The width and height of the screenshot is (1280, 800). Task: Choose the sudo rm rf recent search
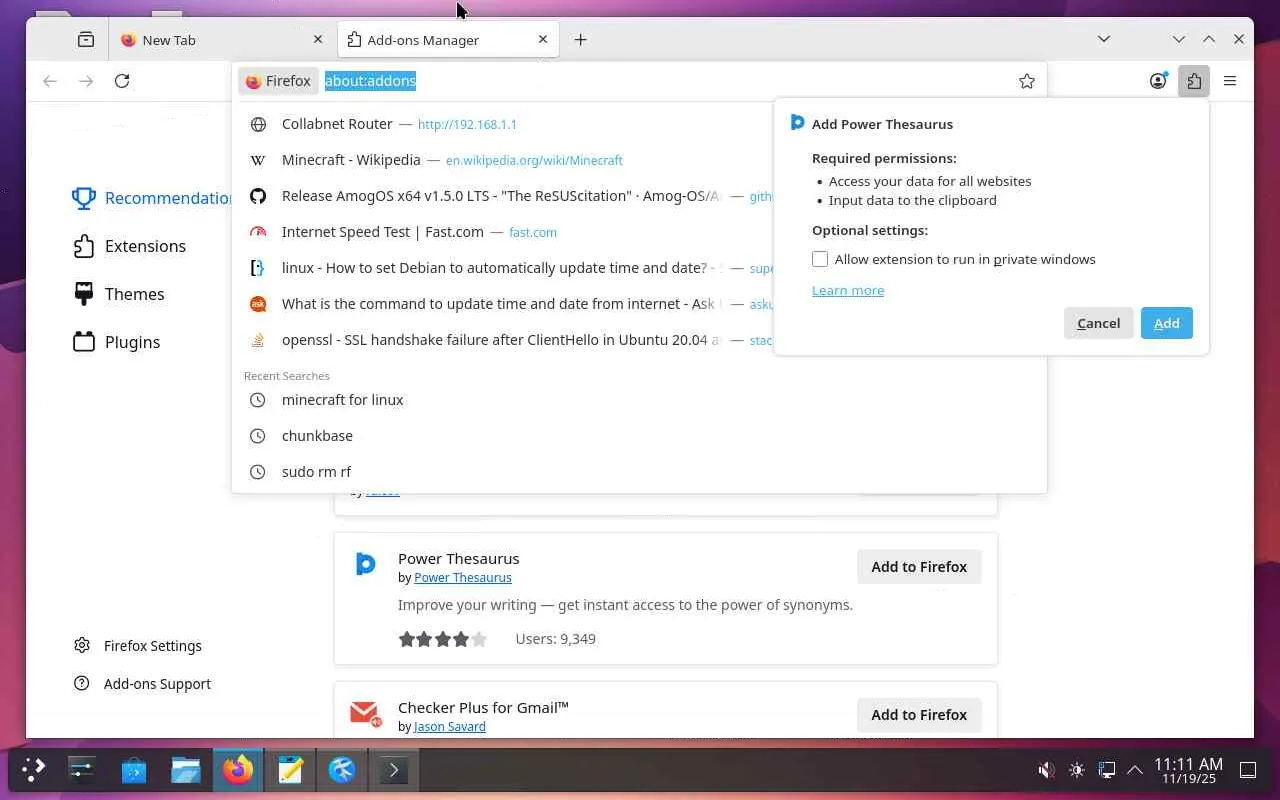(640, 472)
